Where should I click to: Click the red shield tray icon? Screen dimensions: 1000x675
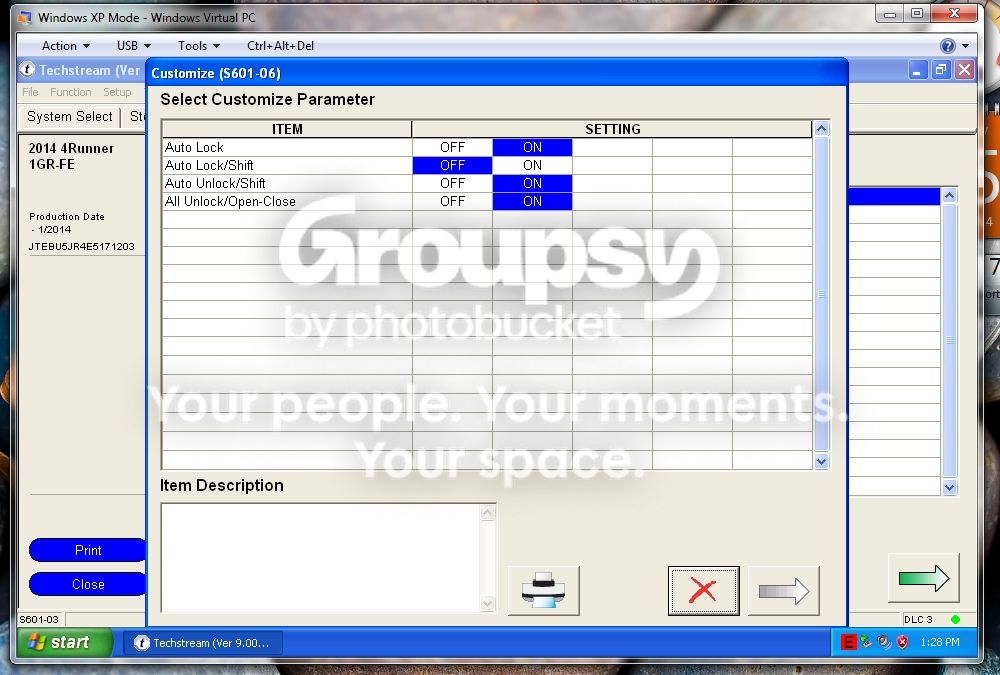(902, 642)
